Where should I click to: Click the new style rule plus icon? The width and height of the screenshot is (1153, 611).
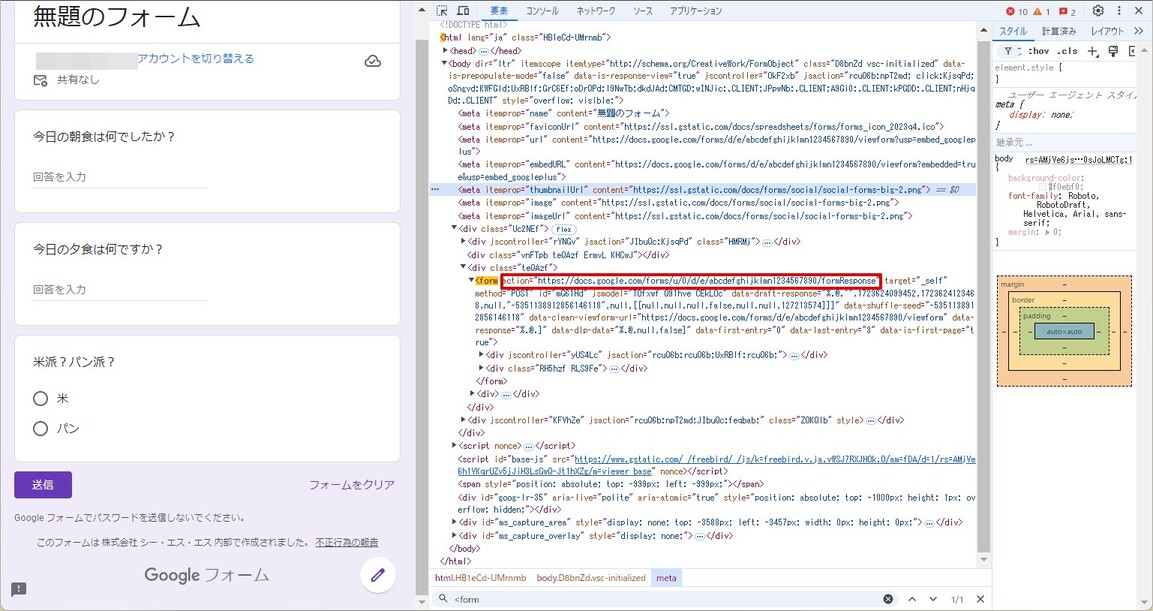click(x=1093, y=51)
